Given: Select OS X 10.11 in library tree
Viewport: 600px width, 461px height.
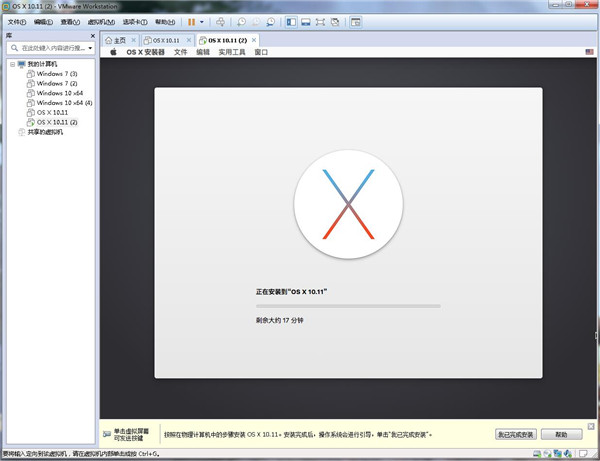Looking at the screenshot, I should (x=52, y=112).
